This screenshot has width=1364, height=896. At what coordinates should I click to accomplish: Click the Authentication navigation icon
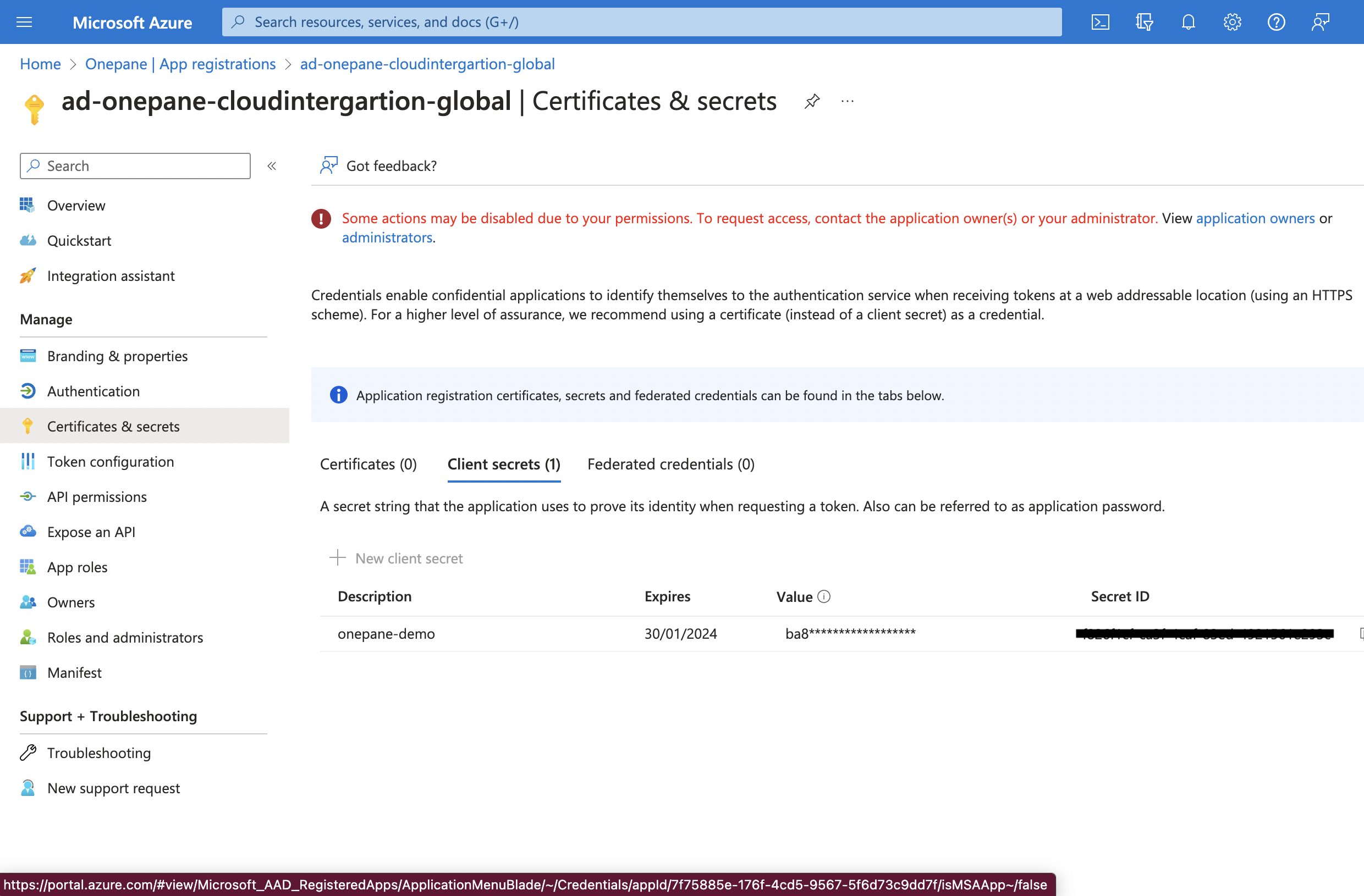coord(28,390)
